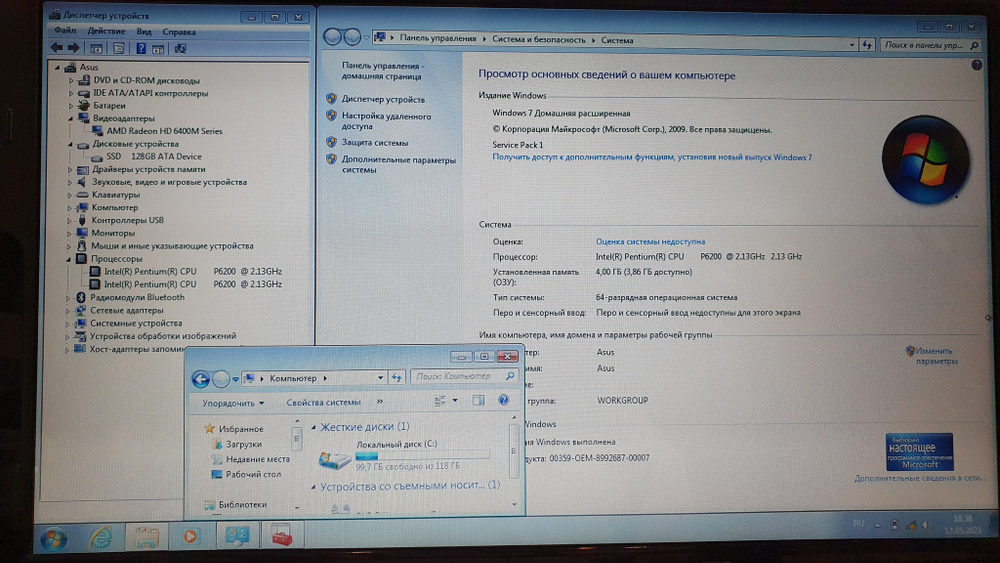Open Панель управления домашняя страница link
Image resolution: width=1000 pixels, height=563 pixels.
pyautogui.click(x=382, y=71)
